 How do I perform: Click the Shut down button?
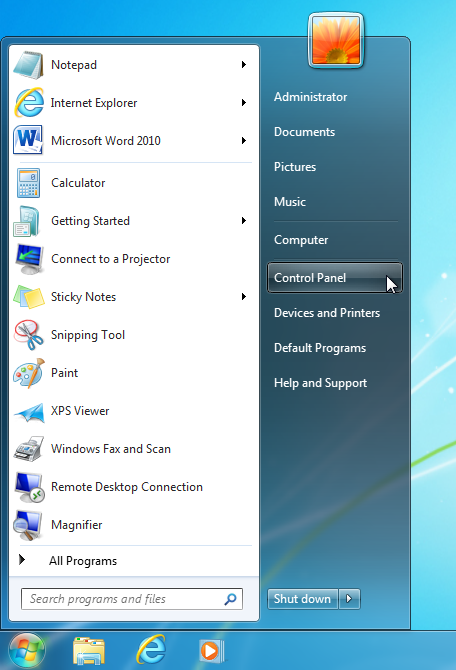pyautogui.click(x=303, y=599)
